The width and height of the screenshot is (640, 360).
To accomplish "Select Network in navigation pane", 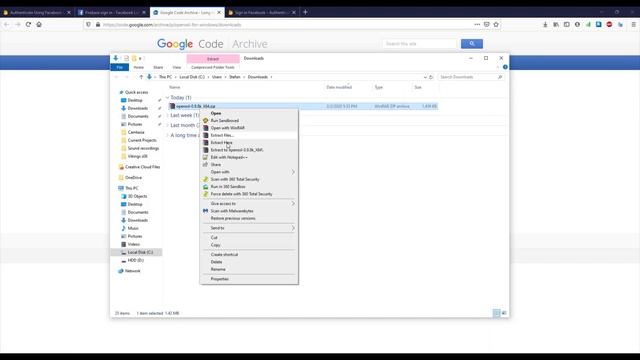I will [132, 271].
